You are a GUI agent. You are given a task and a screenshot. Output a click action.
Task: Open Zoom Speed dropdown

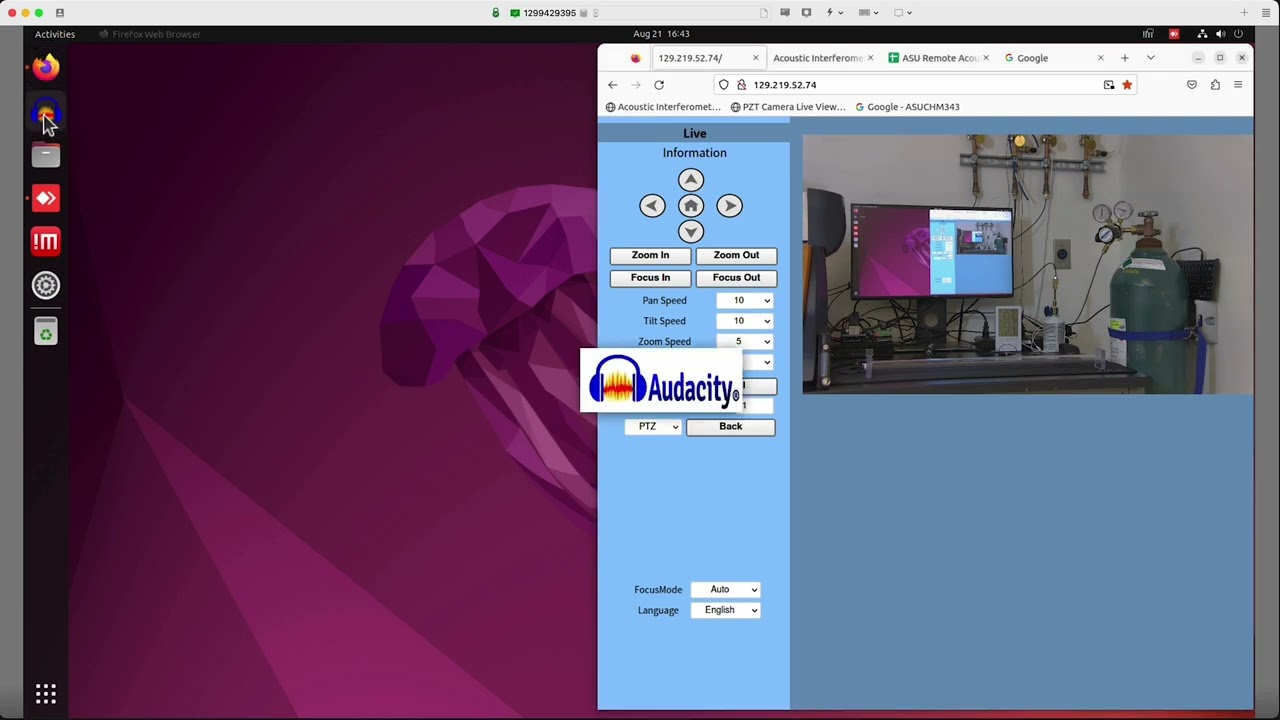point(745,342)
